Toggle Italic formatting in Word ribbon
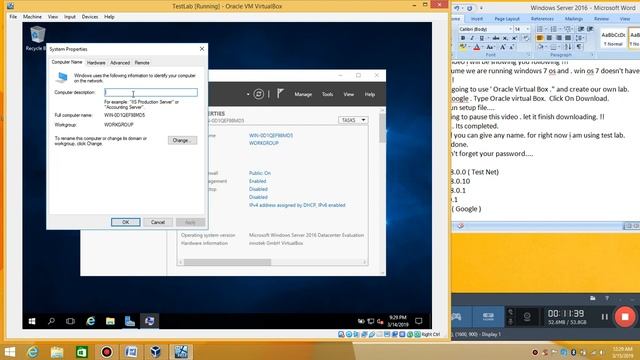 (x=472, y=38)
